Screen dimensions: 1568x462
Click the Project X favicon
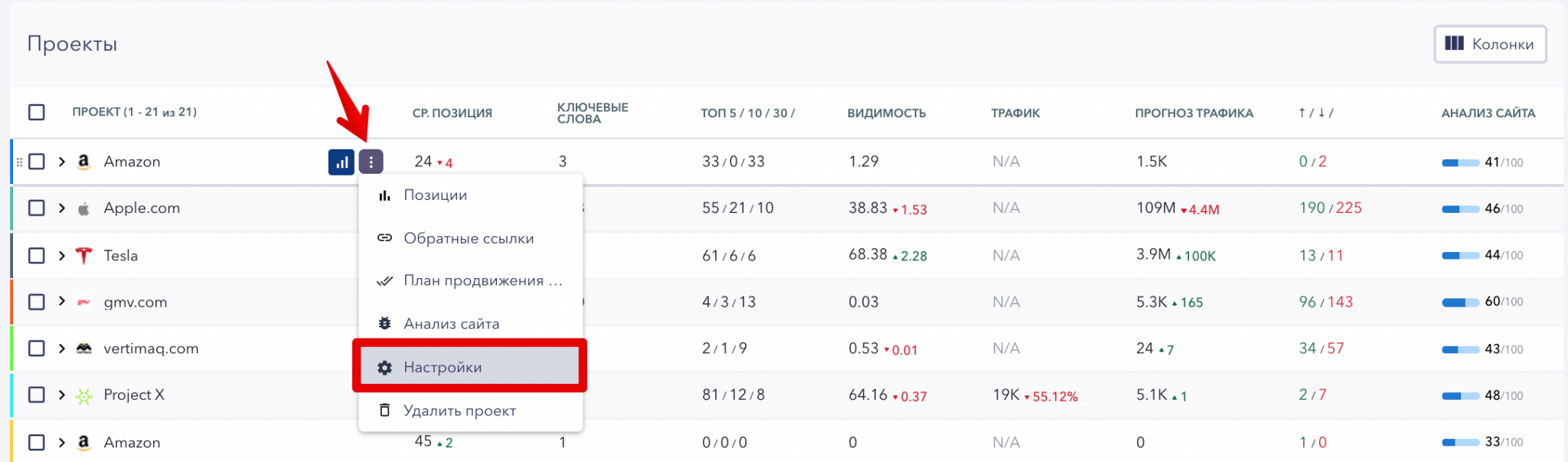click(84, 395)
